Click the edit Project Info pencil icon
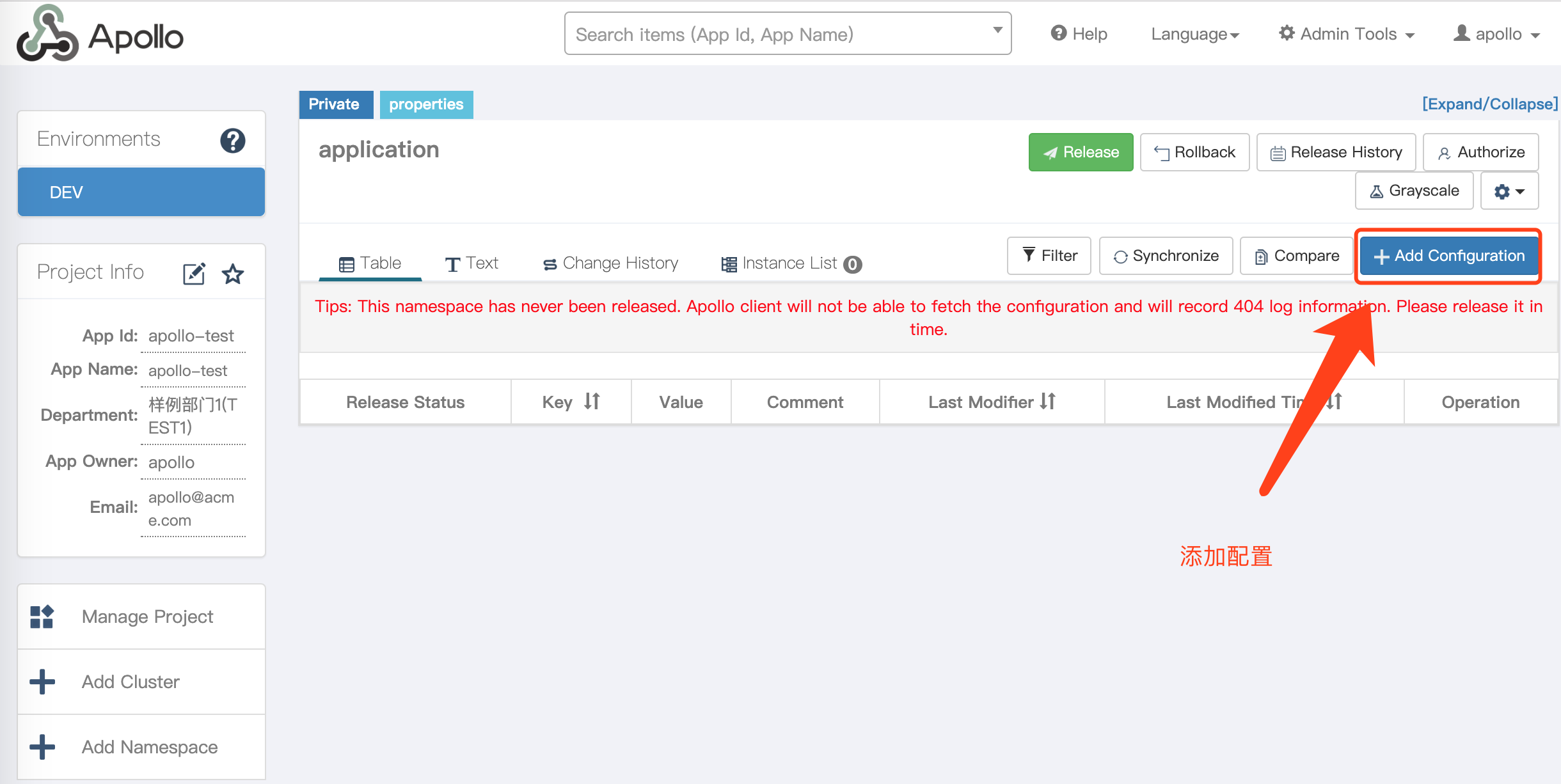This screenshot has width=1561, height=784. click(194, 273)
